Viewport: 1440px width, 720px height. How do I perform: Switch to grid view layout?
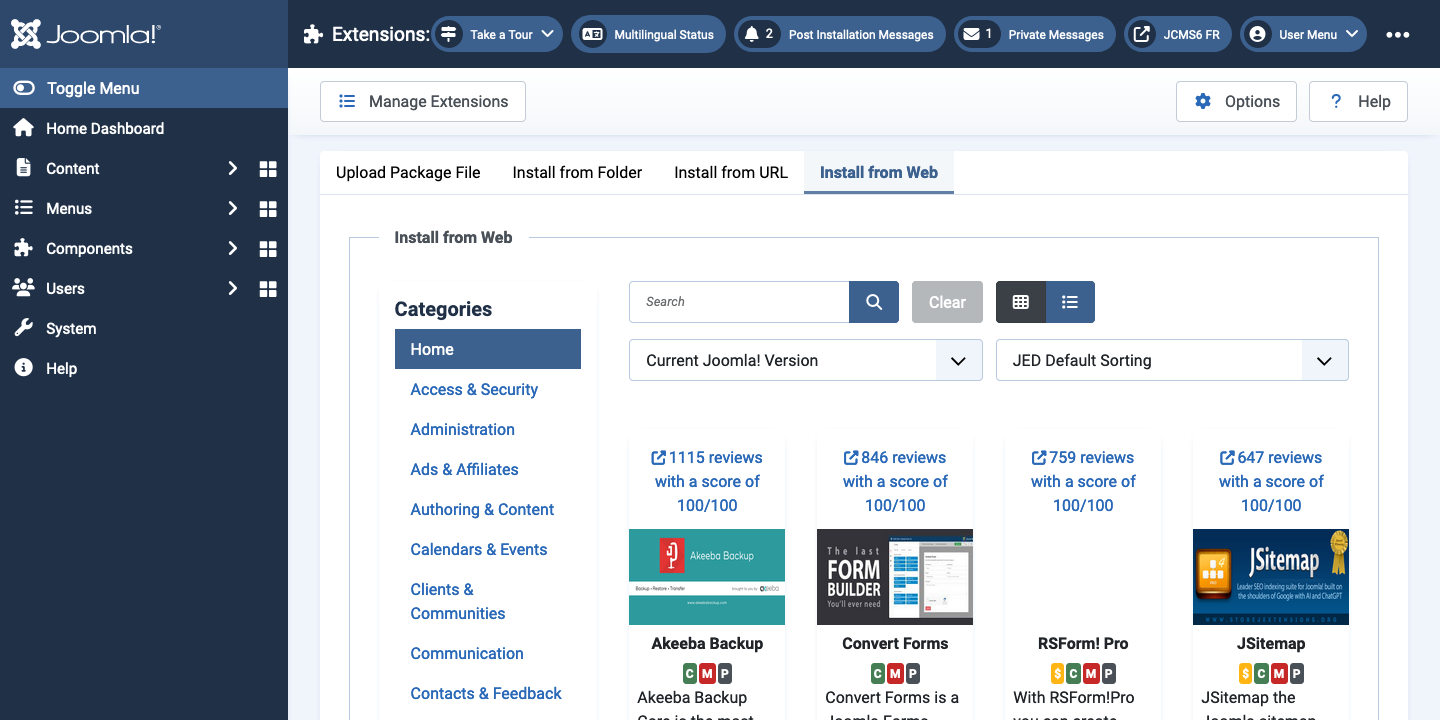[1021, 302]
